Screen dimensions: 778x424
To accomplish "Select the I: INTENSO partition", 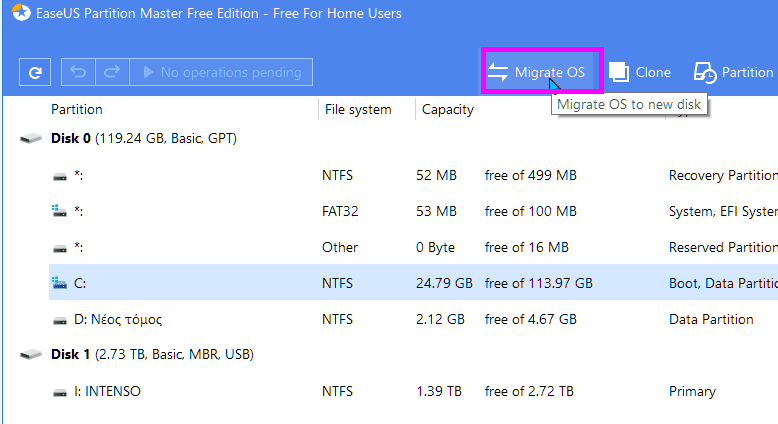I will pos(413,391).
